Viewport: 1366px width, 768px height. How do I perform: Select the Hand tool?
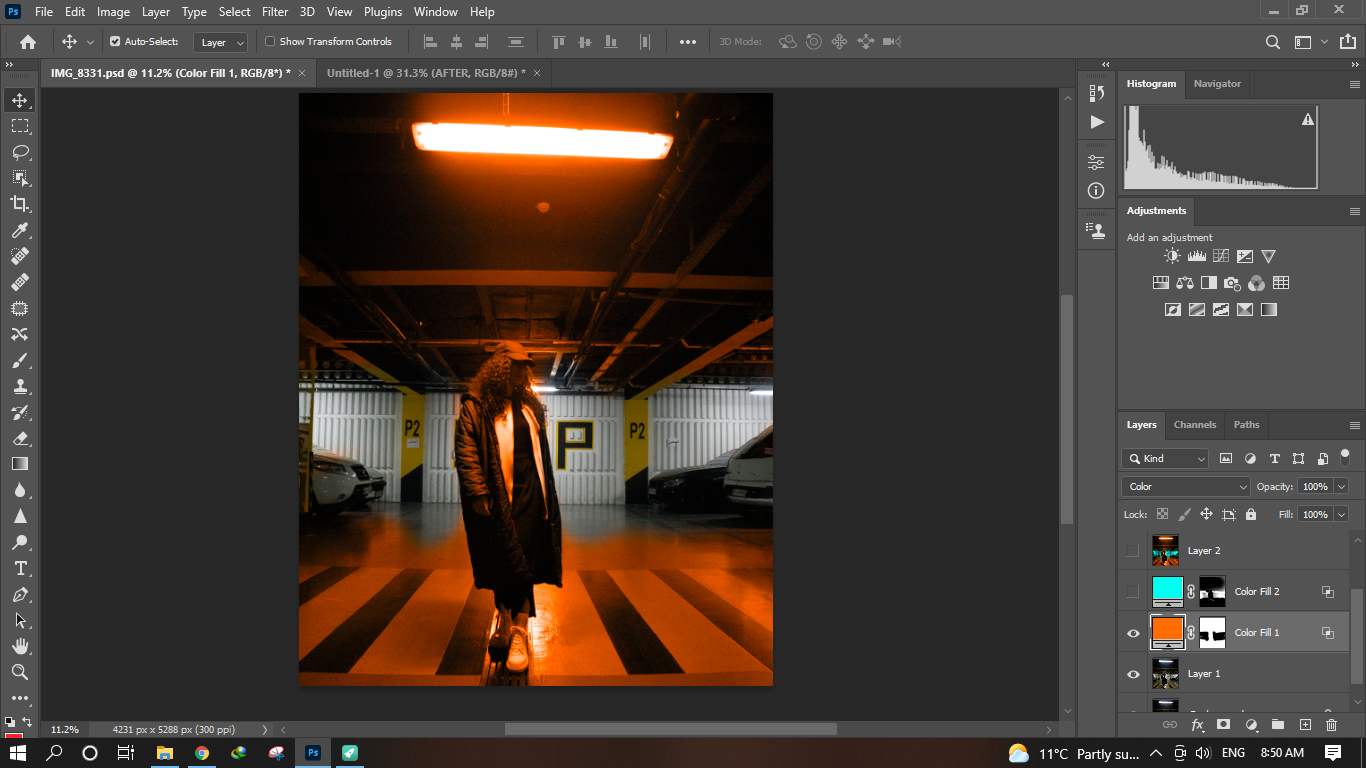click(20, 646)
